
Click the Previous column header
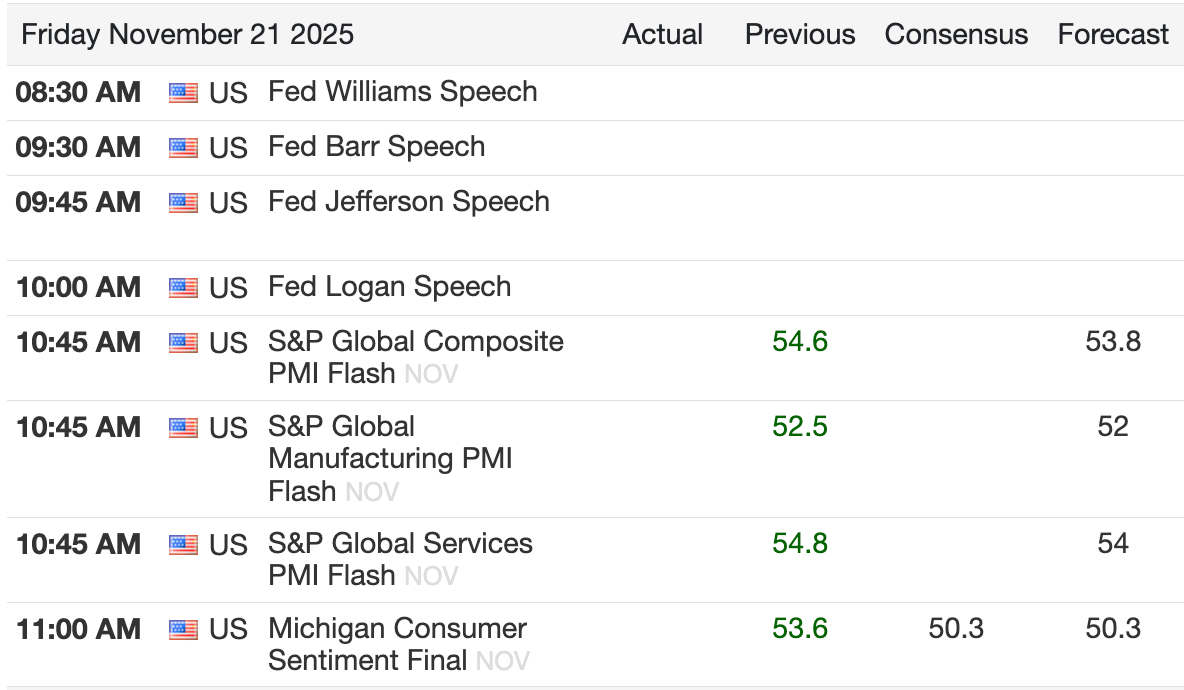(800, 34)
